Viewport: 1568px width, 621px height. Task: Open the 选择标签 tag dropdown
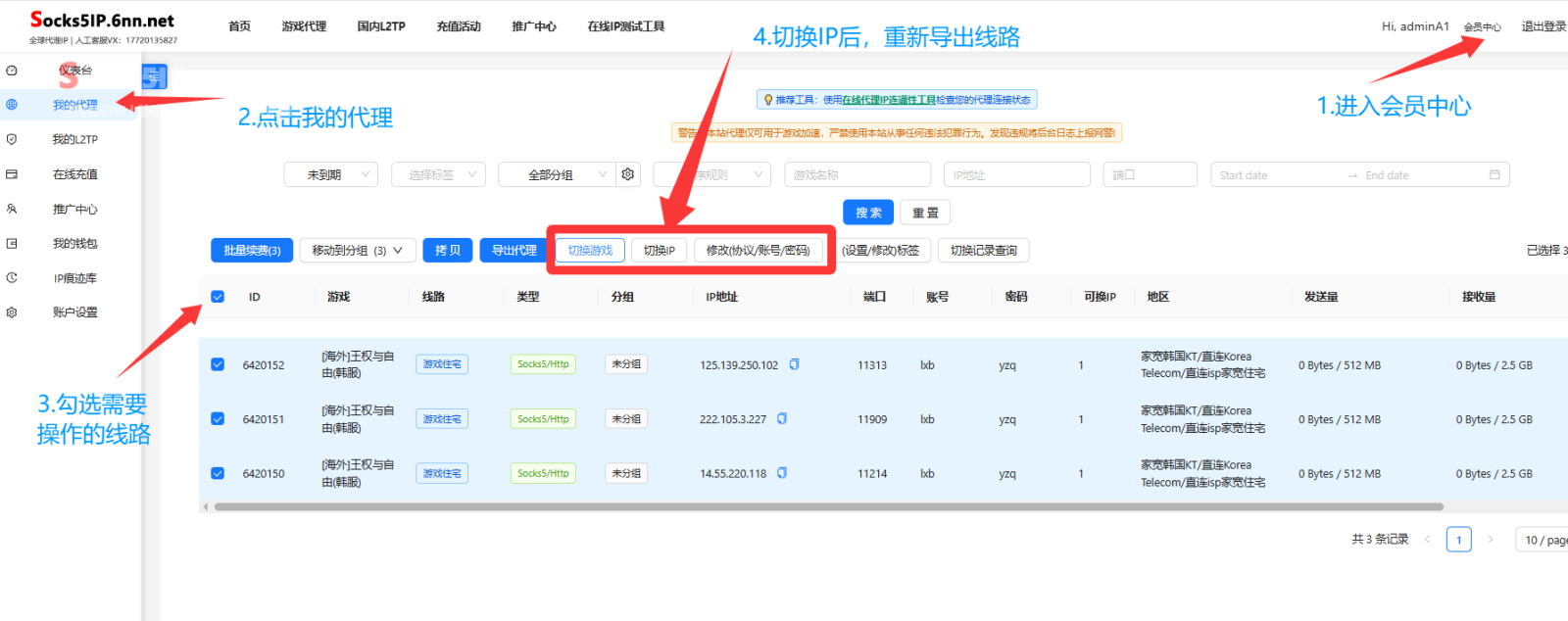click(439, 174)
